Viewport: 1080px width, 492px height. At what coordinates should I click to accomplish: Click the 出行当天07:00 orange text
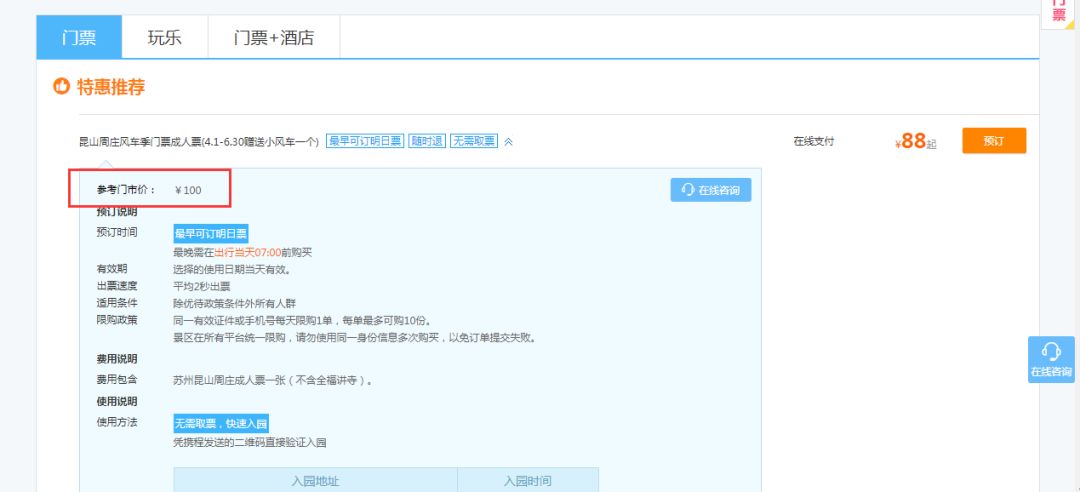(x=247, y=253)
